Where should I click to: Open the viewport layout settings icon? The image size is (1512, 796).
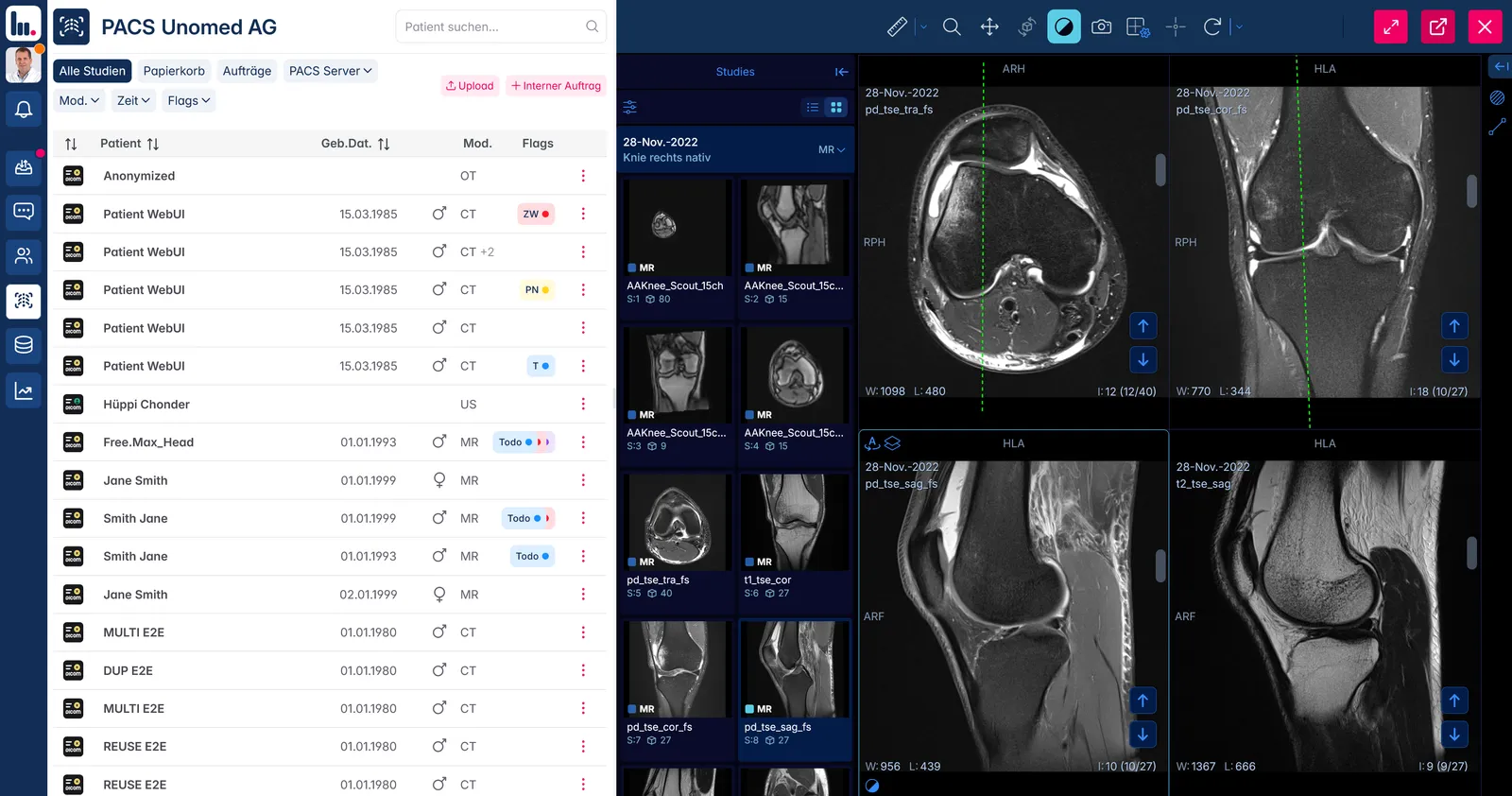point(1138,27)
